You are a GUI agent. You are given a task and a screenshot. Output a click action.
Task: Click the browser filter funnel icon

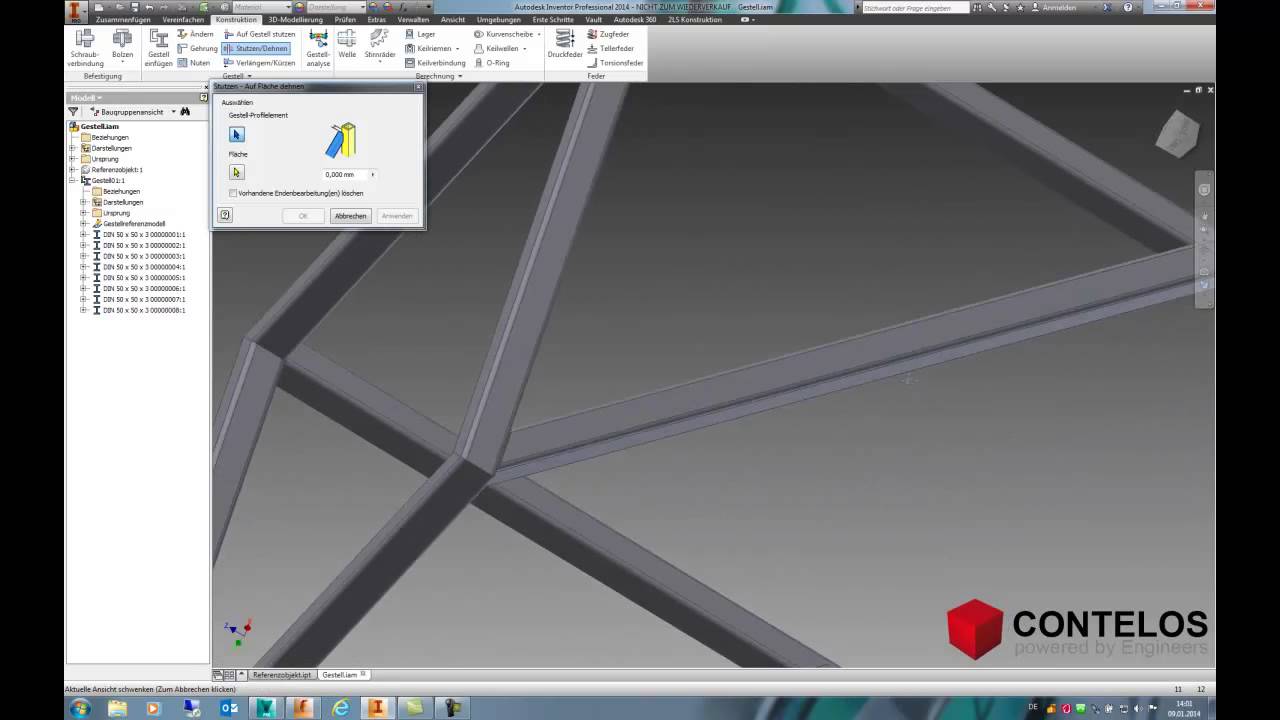[73, 112]
